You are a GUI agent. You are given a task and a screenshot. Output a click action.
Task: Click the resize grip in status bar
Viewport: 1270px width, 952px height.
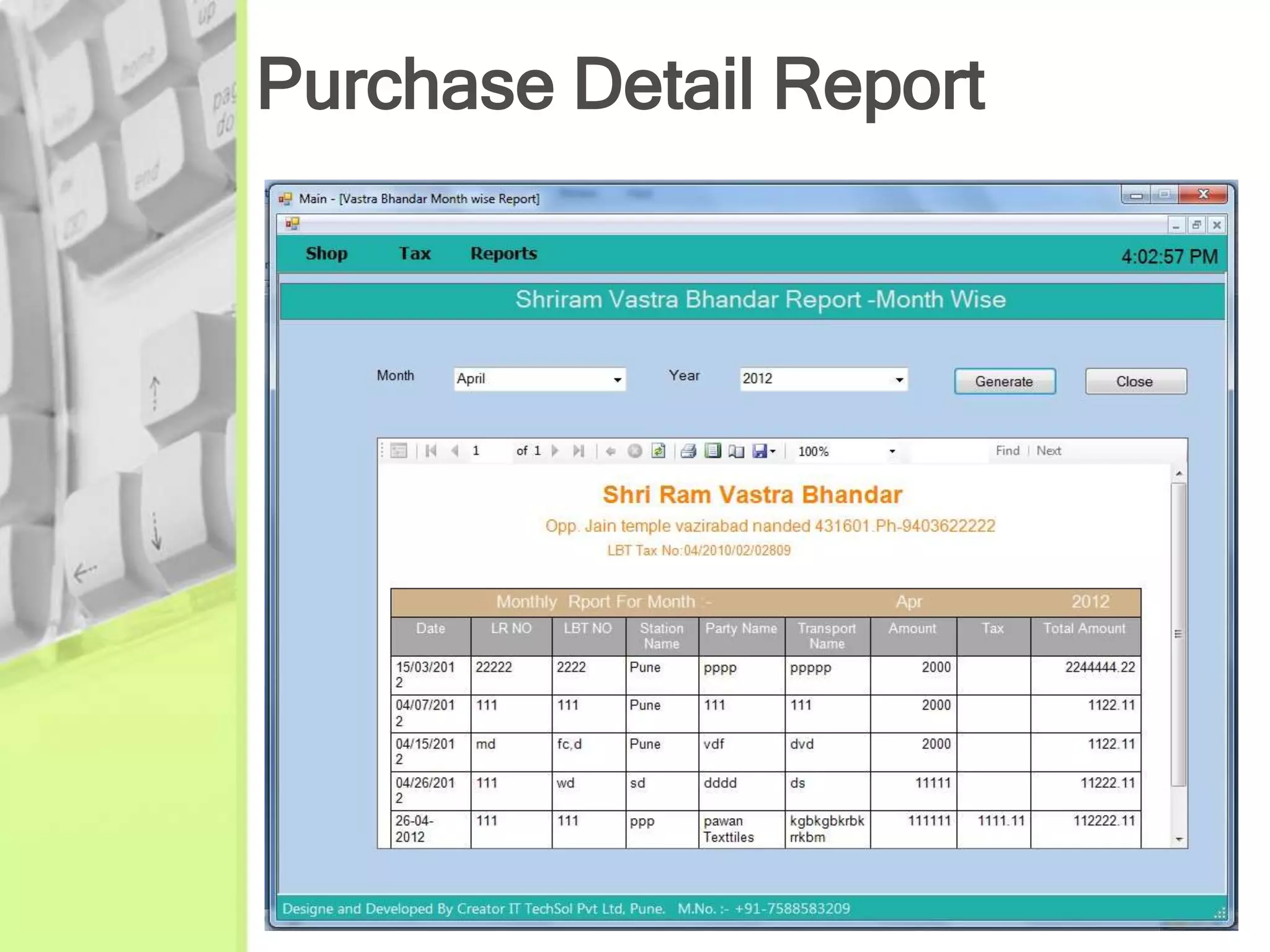click(x=1219, y=912)
